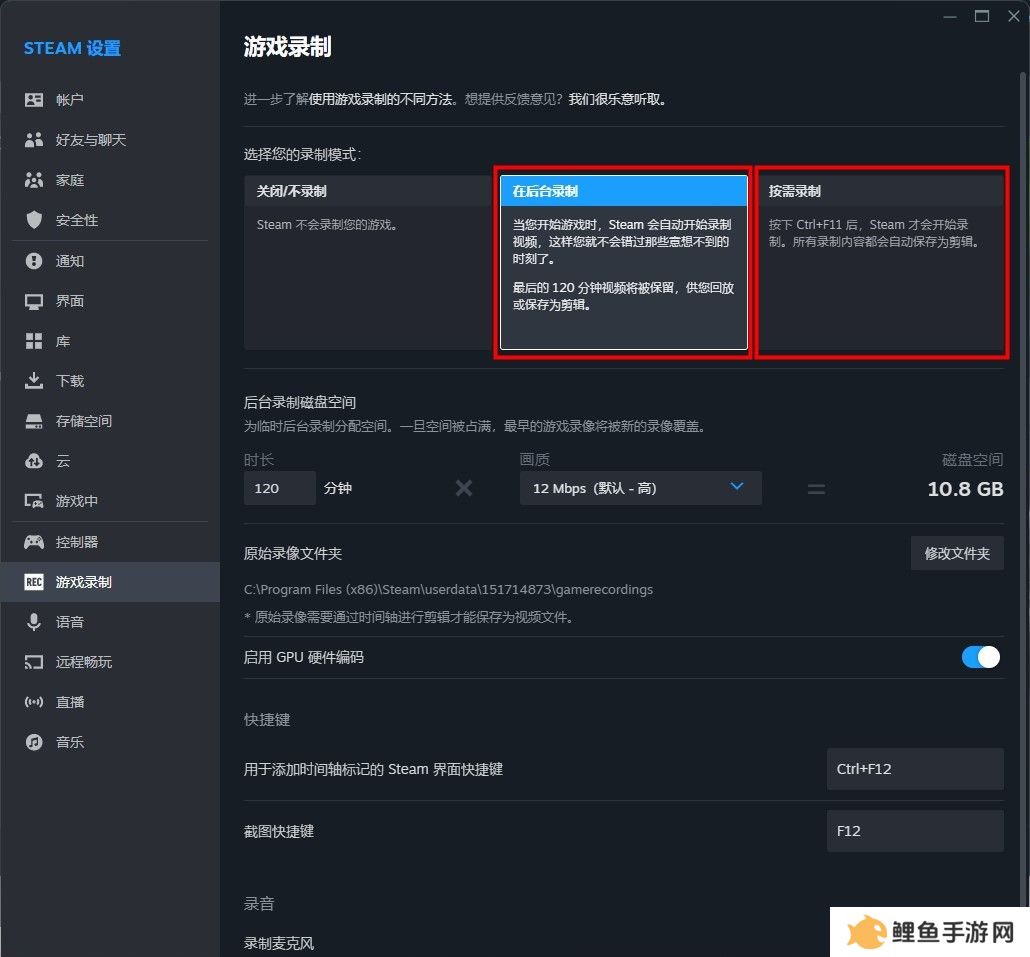Click the 游戏中 in-game overlay icon

coord(34,501)
